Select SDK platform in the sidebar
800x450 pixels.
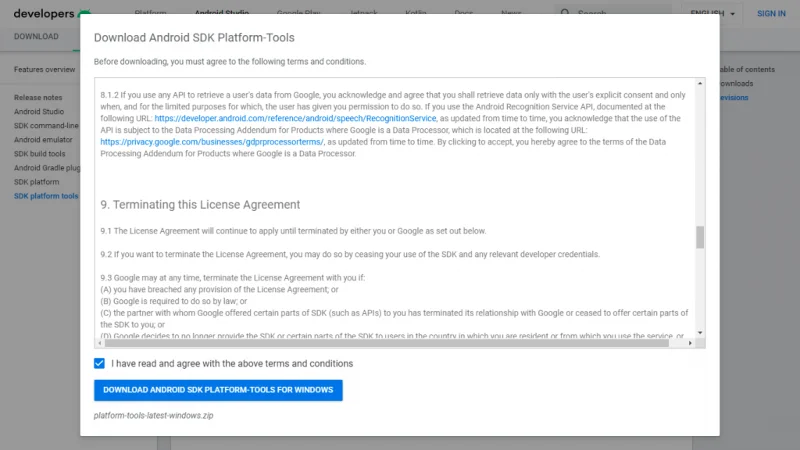[36, 182]
